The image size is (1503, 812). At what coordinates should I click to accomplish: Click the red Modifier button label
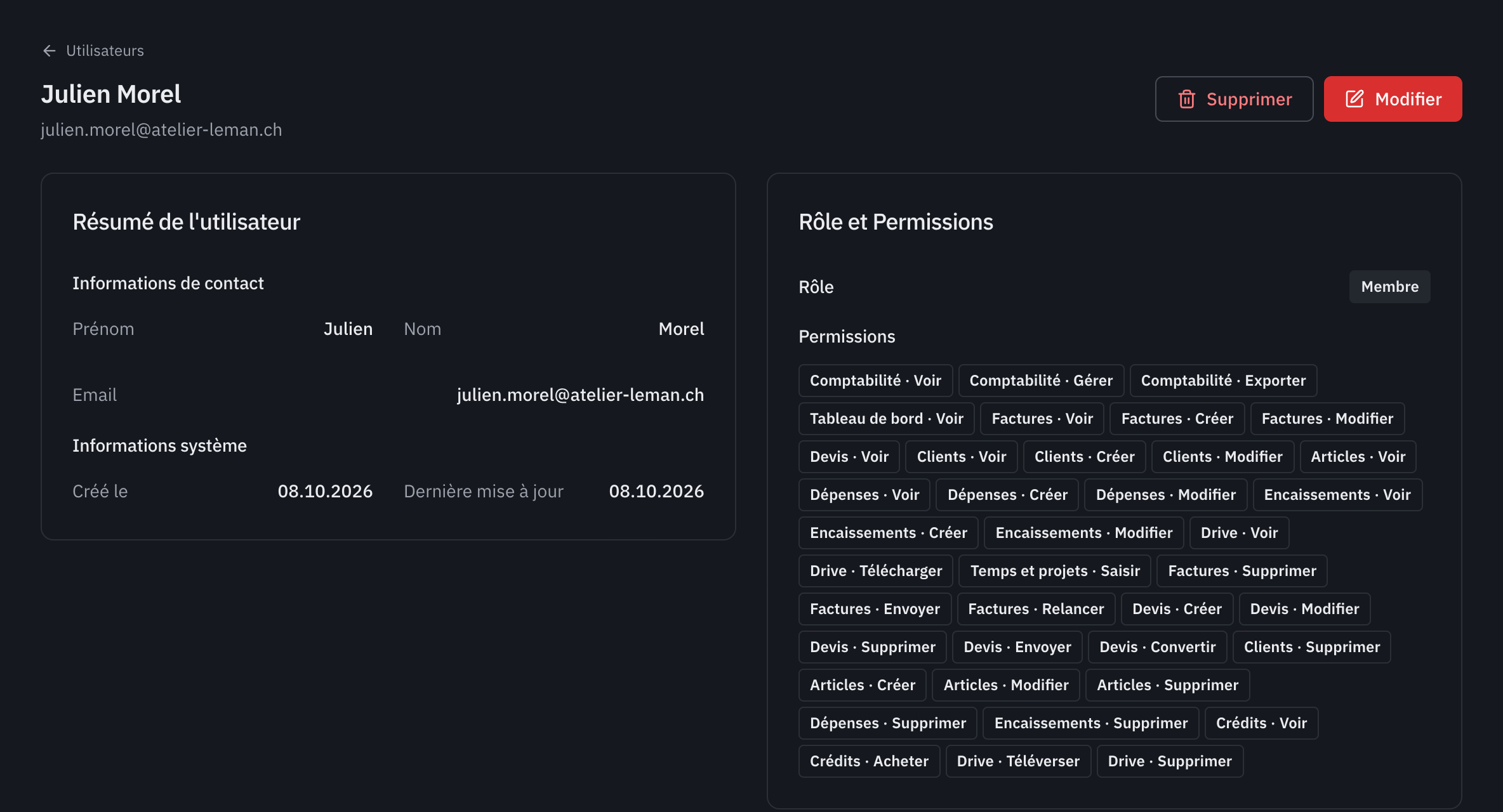pyautogui.click(x=1408, y=99)
